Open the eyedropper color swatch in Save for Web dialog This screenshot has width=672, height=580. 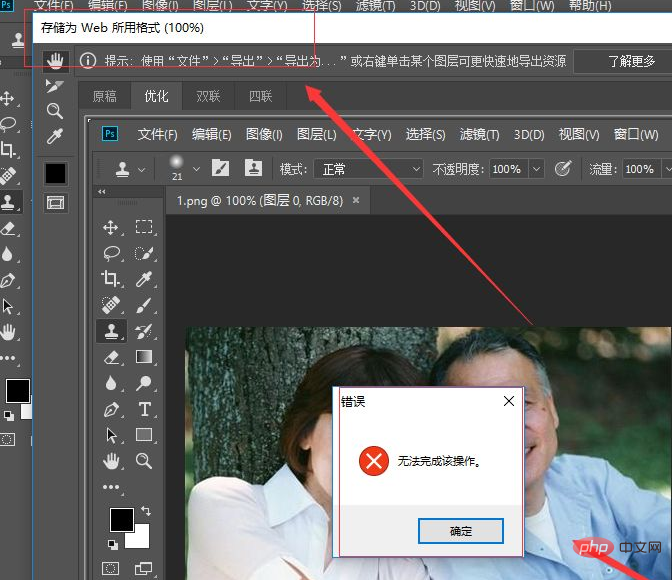coord(56,173)
